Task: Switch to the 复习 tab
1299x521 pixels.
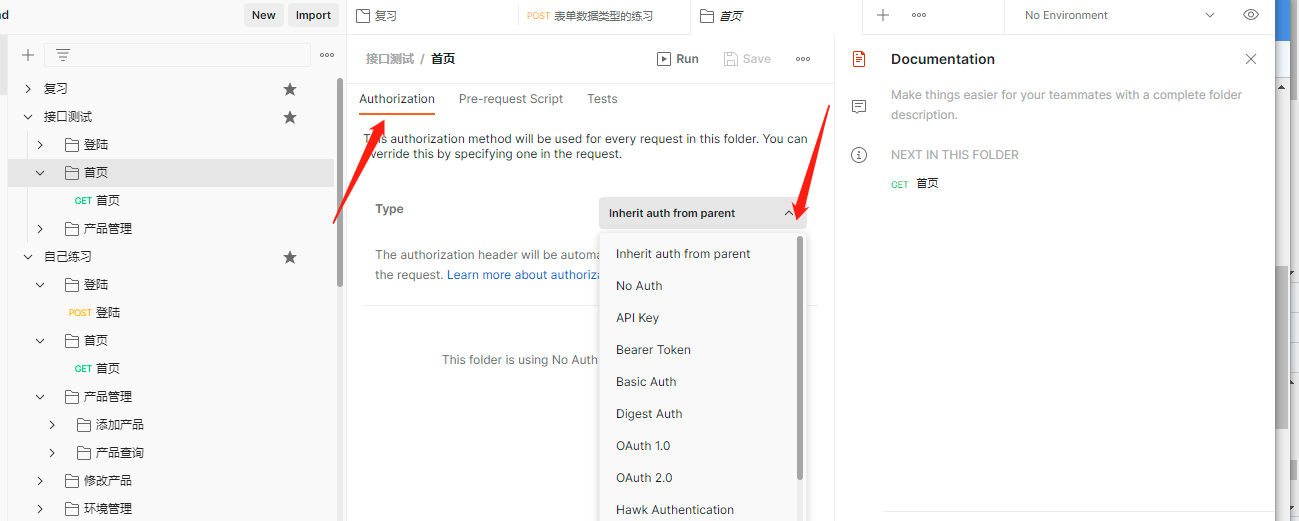Action: (432, 15)
